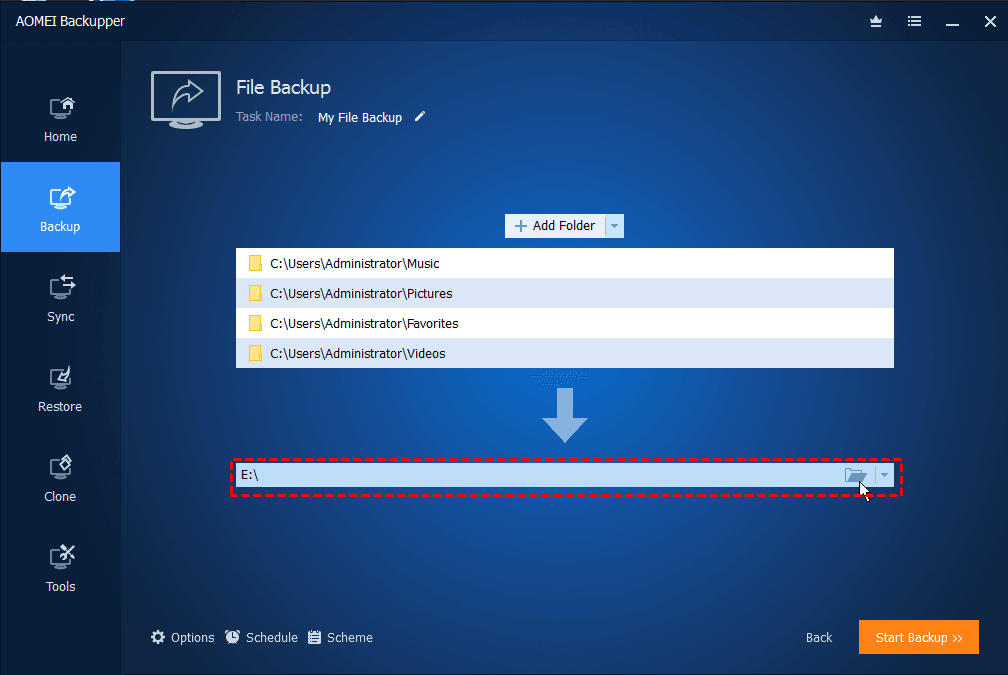Open the Scheme settings
1008x675 pixels.
(x=340, y=637)
